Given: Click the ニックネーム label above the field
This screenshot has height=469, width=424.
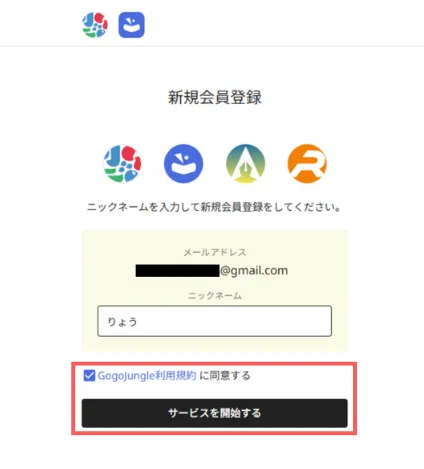Looking at the screenshot, I should [215, 296].
